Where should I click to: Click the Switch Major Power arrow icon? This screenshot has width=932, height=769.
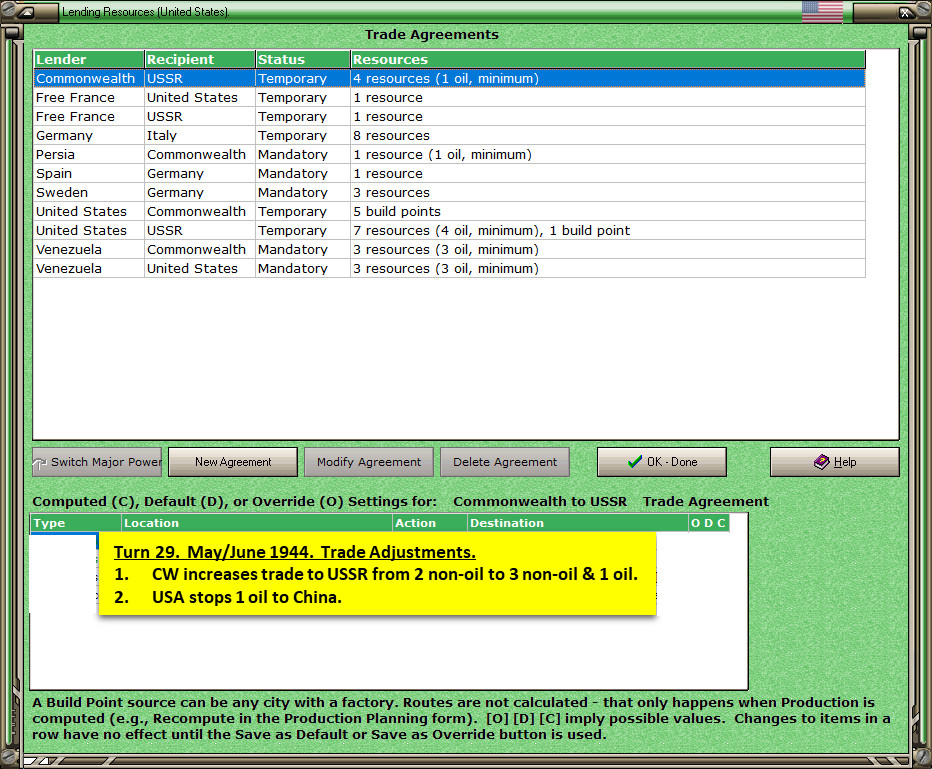pos(40,463)
